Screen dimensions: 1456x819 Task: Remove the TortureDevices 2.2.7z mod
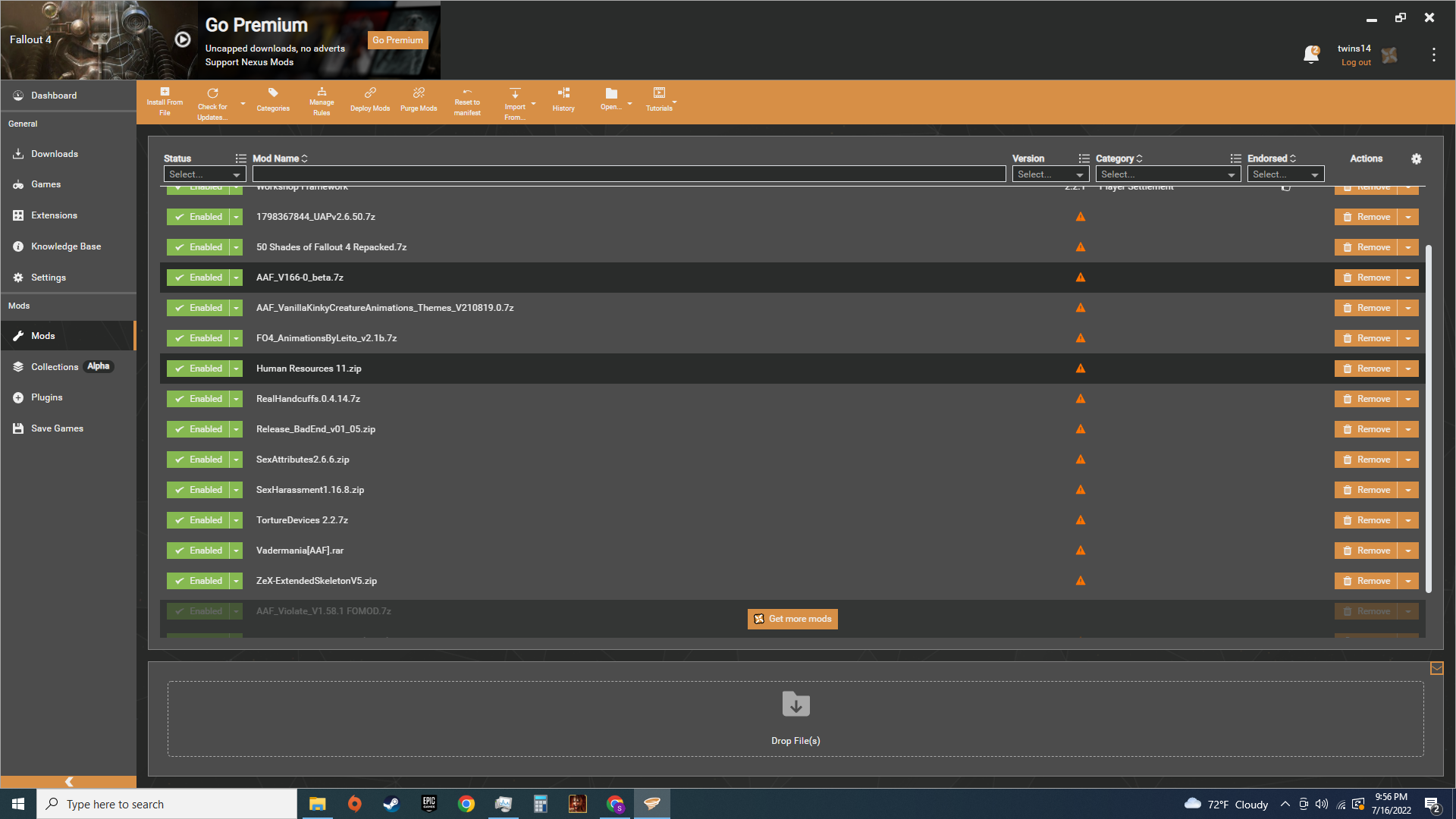tap(1367, 520)
